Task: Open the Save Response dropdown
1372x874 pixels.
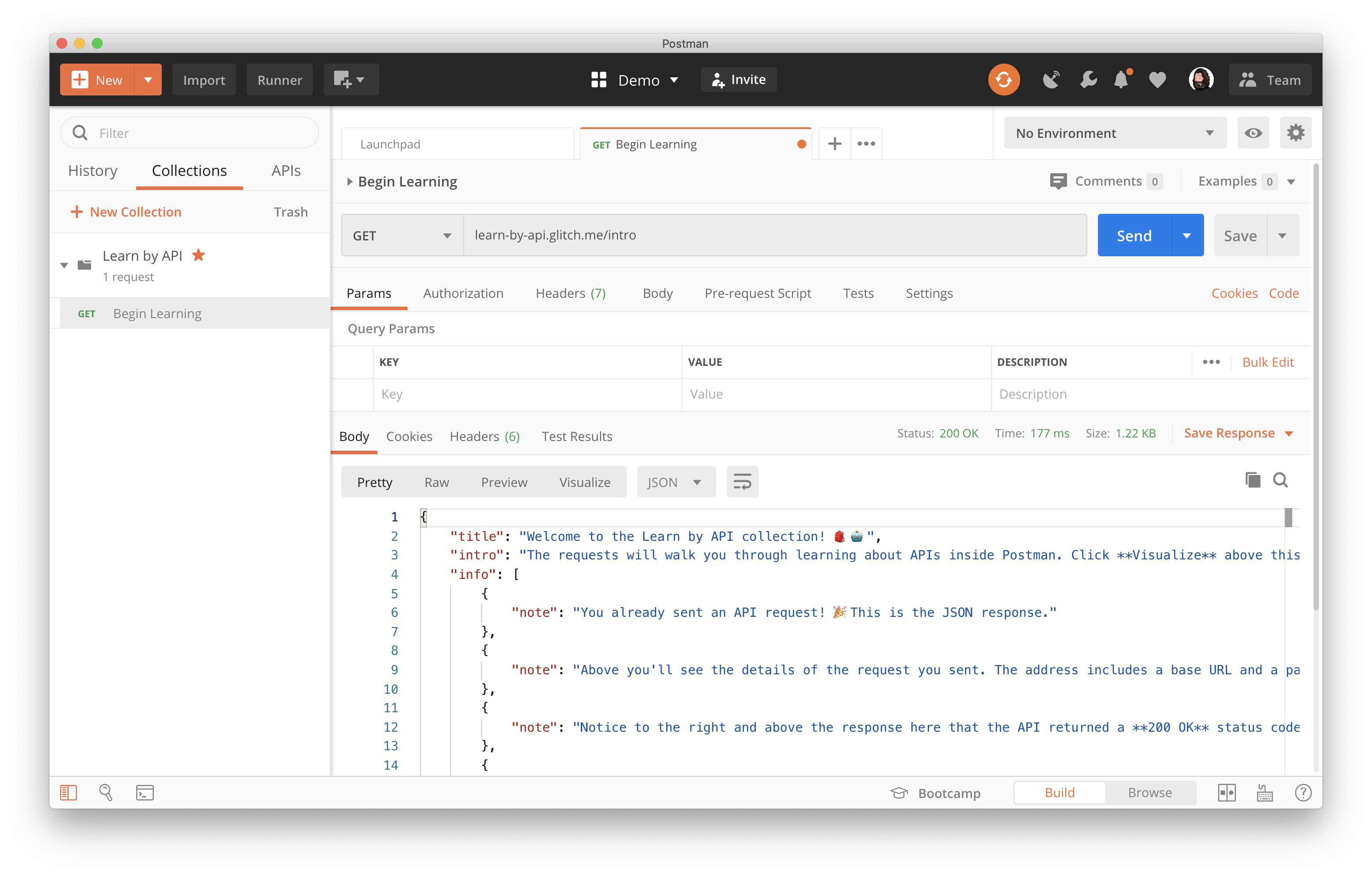Action: coord(1239,433)
